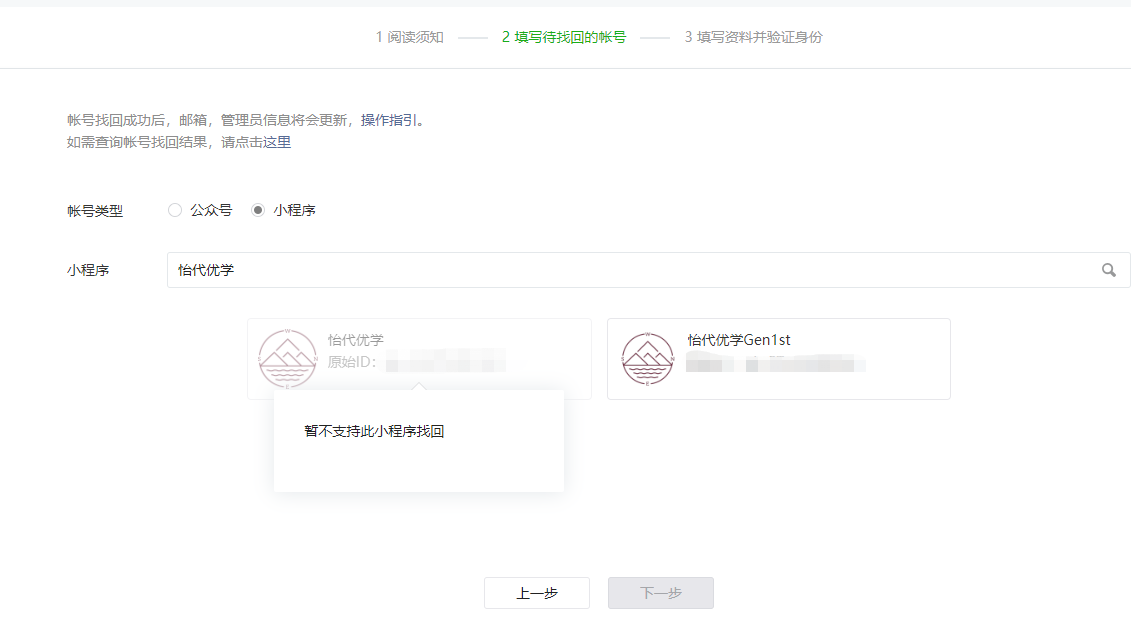Click step 2 填写待找回的帐号
Screen dimensions: 1131x644
click(564, 38)
